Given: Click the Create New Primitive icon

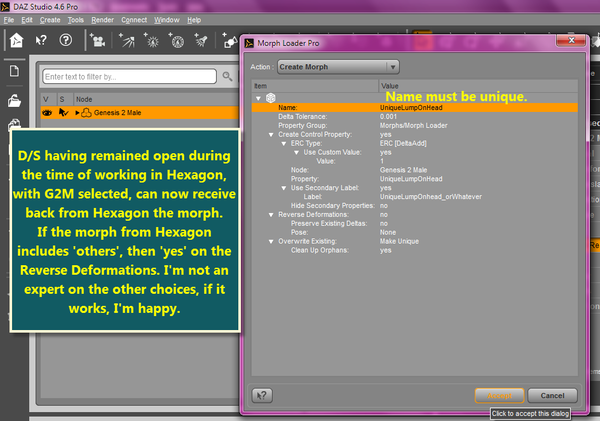Looking at the screenshot, I should coord(230,40).
